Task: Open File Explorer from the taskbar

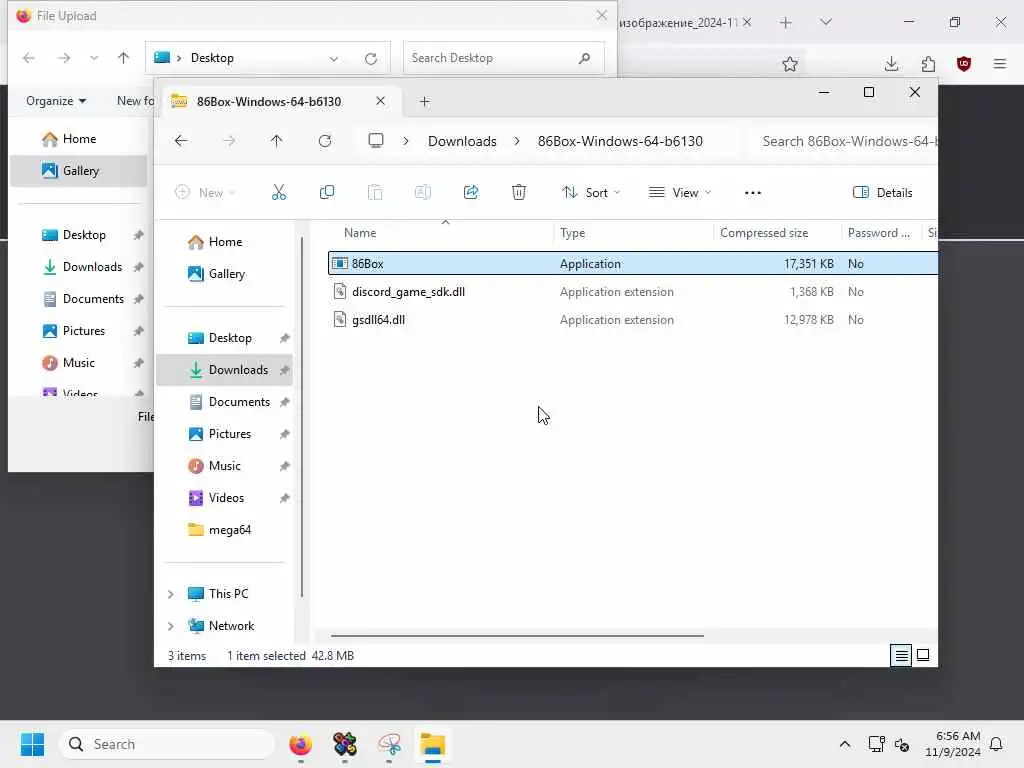Action: [x=432, y=744]
